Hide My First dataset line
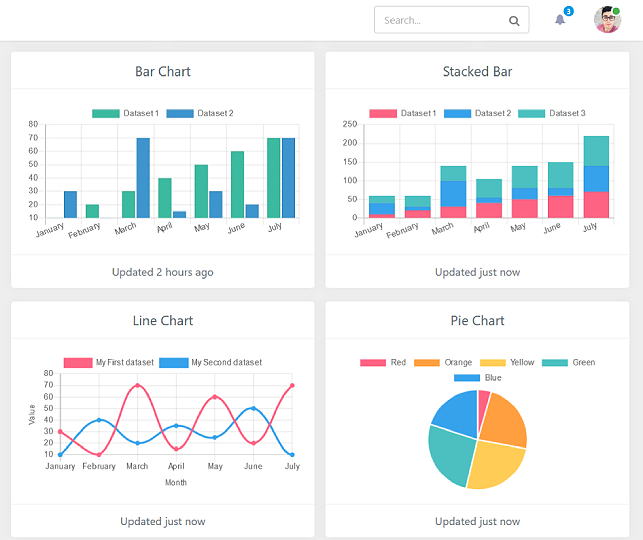Screen dimensions: 643x540 [x=108, y=362]
